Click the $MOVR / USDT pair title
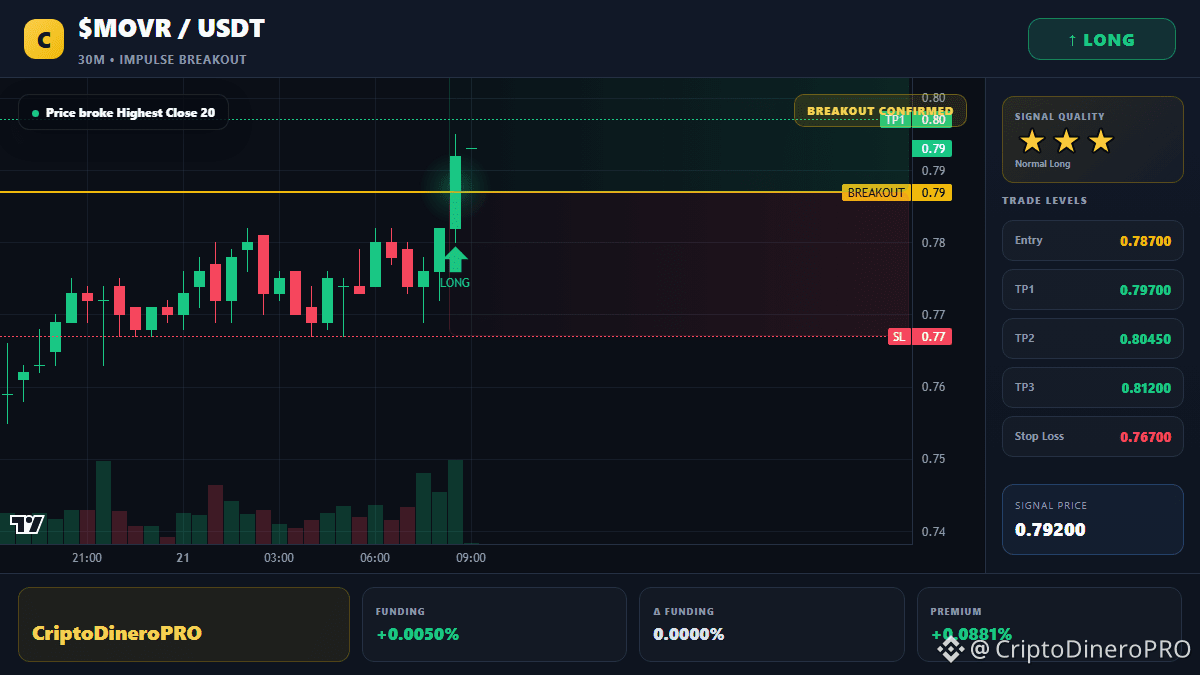 171,28
